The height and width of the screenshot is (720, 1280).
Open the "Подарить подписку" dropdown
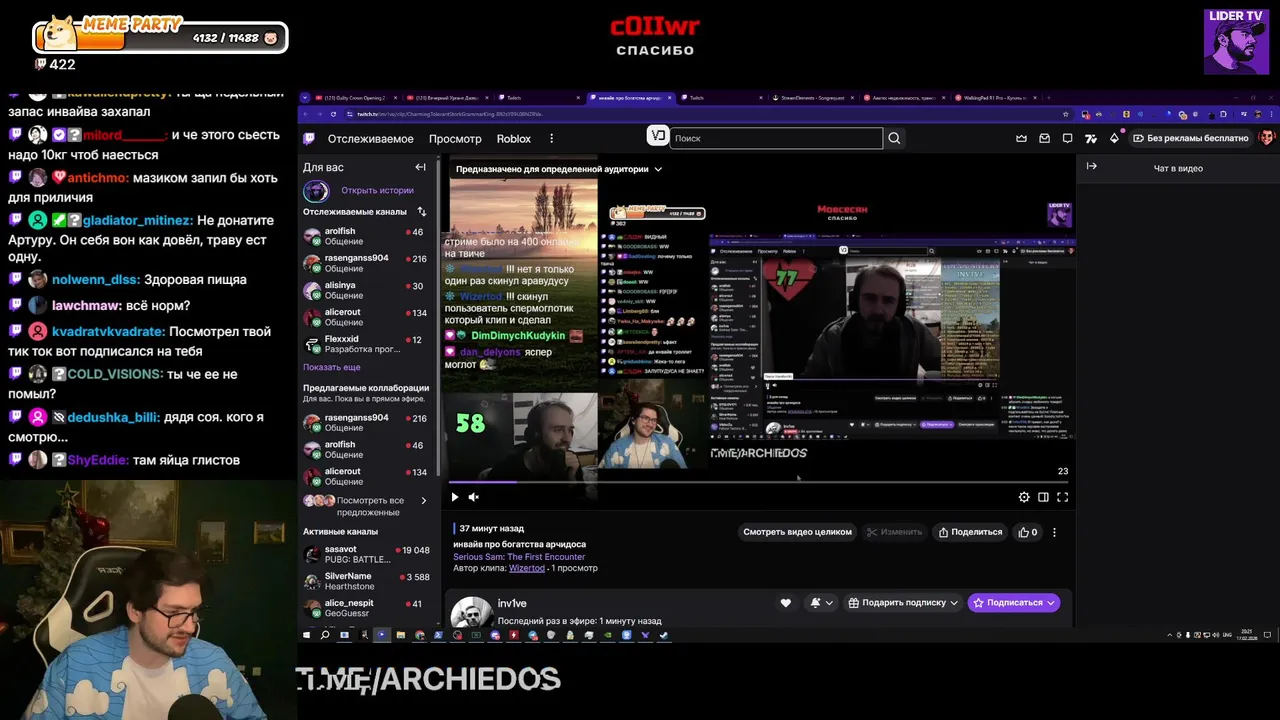902,602
